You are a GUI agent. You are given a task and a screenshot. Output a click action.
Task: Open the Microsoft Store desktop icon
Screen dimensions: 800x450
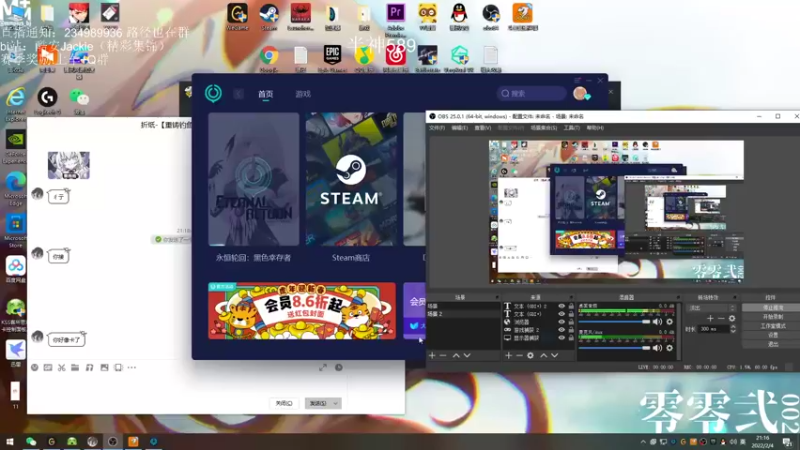tap(15, 224)
